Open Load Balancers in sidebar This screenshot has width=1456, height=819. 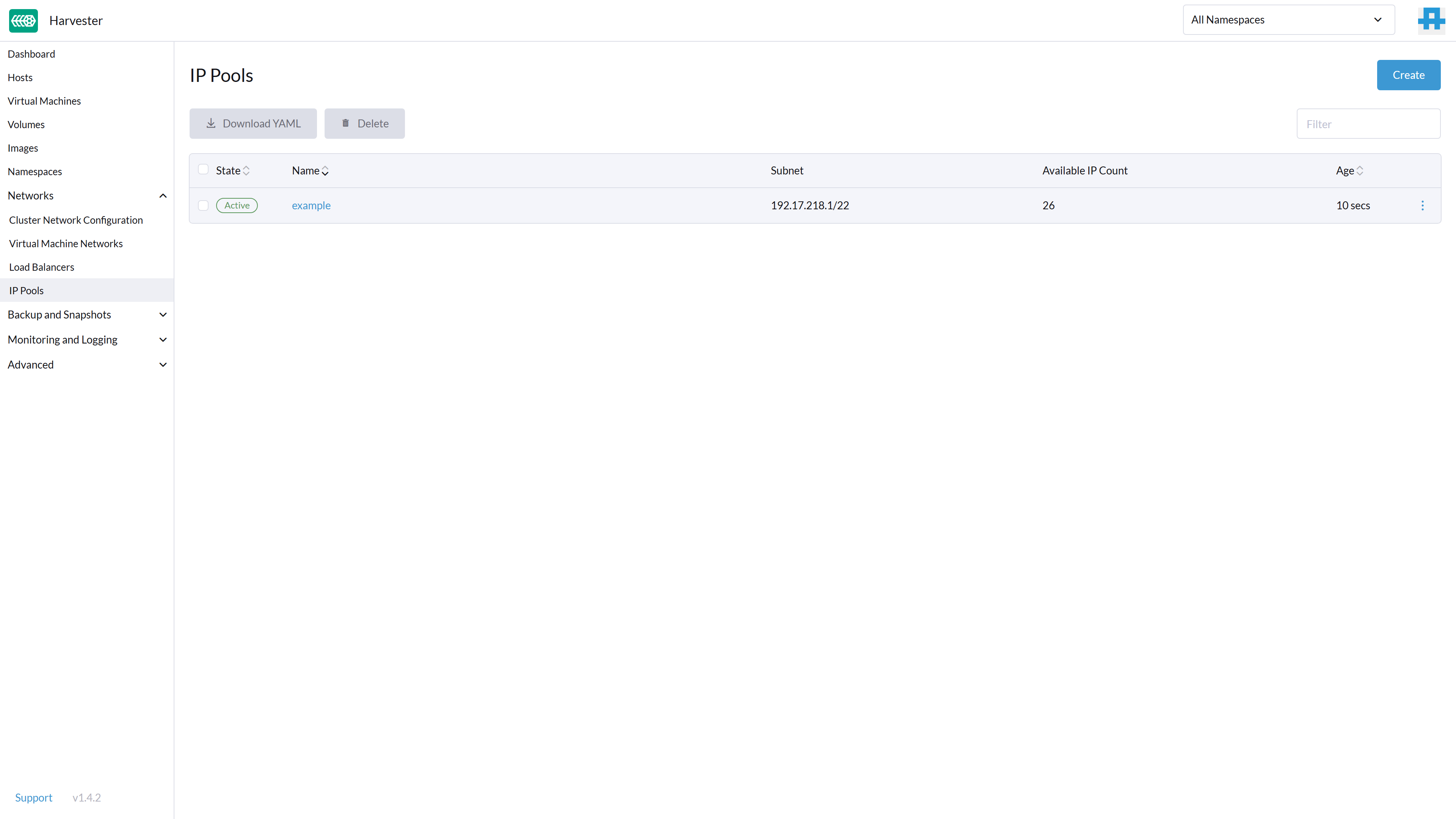coord(41,267)
